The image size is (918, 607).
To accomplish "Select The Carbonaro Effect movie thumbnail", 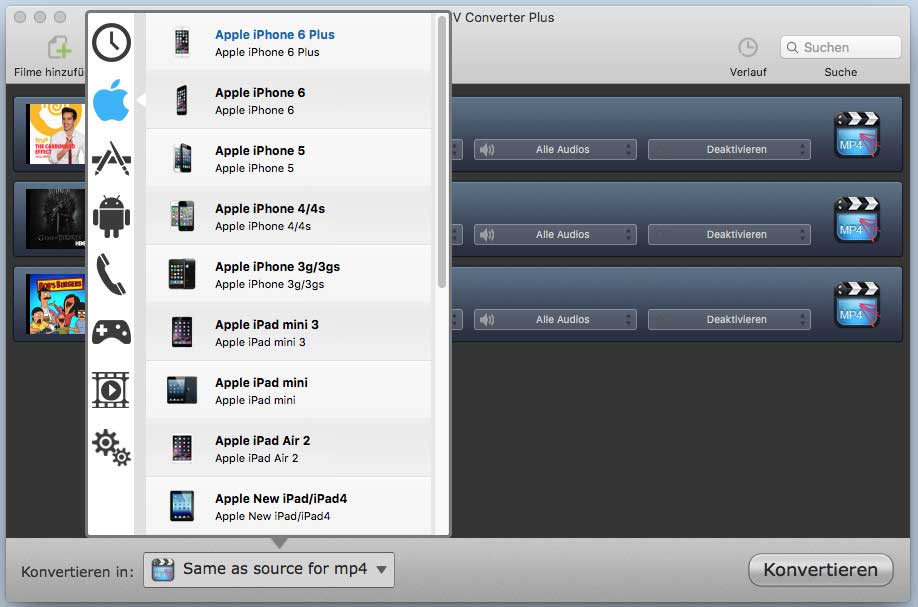I will click(x=56, y=134).
